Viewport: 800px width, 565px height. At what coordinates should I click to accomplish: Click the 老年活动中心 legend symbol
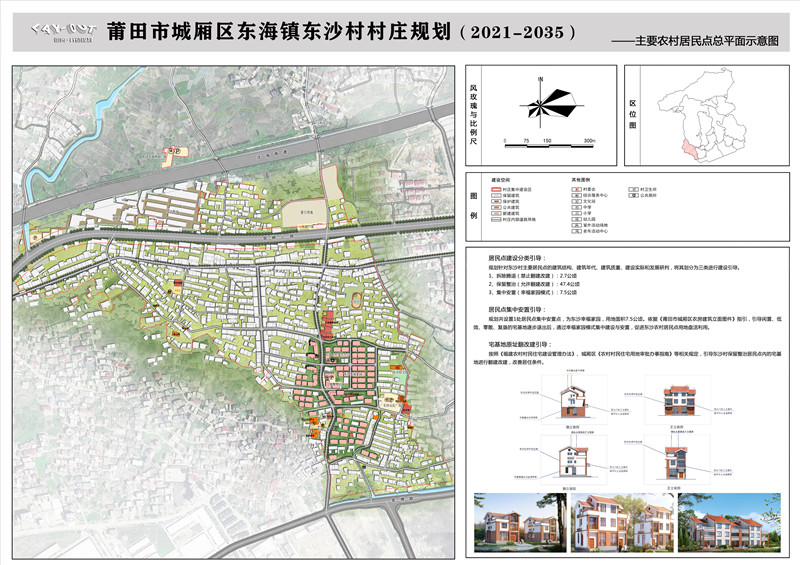click(576, 231)
